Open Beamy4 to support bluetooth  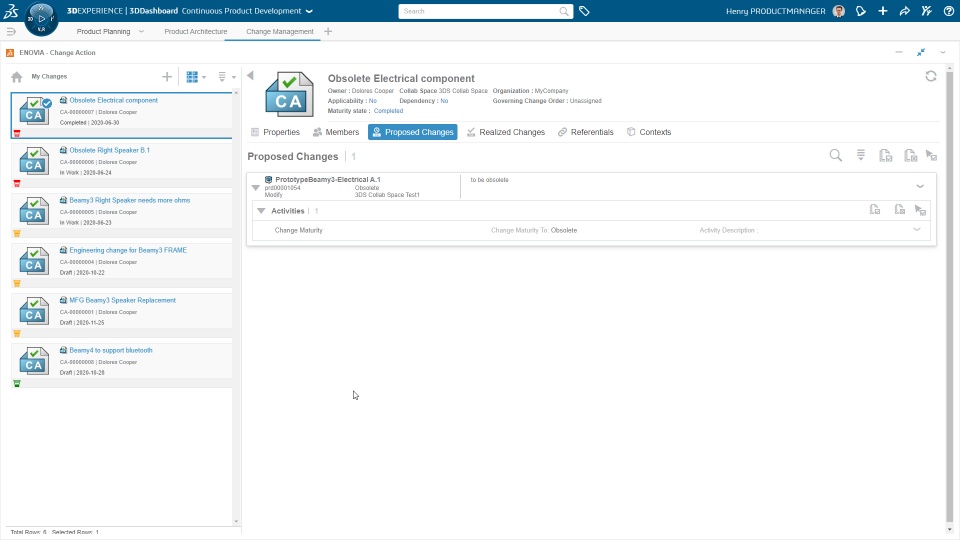[x=111, y=350]
